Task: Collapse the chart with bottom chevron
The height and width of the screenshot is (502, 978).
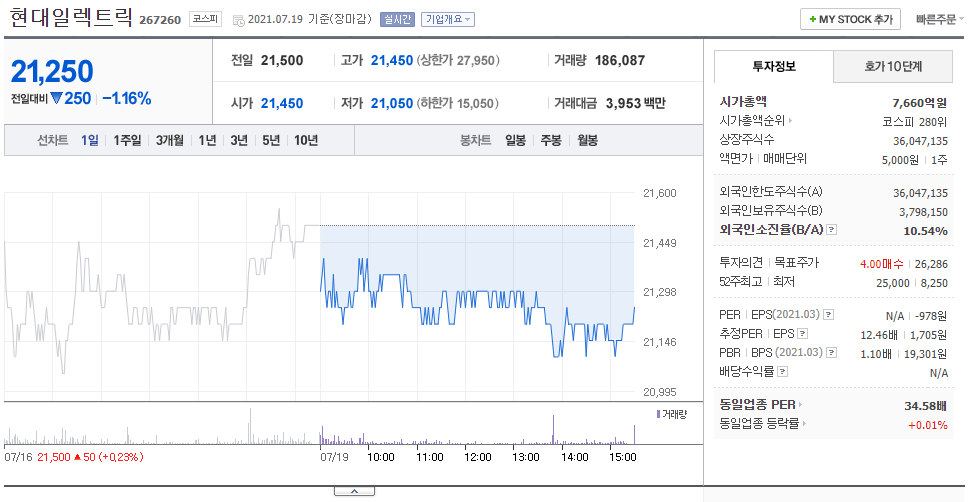Action: [354, 491]
